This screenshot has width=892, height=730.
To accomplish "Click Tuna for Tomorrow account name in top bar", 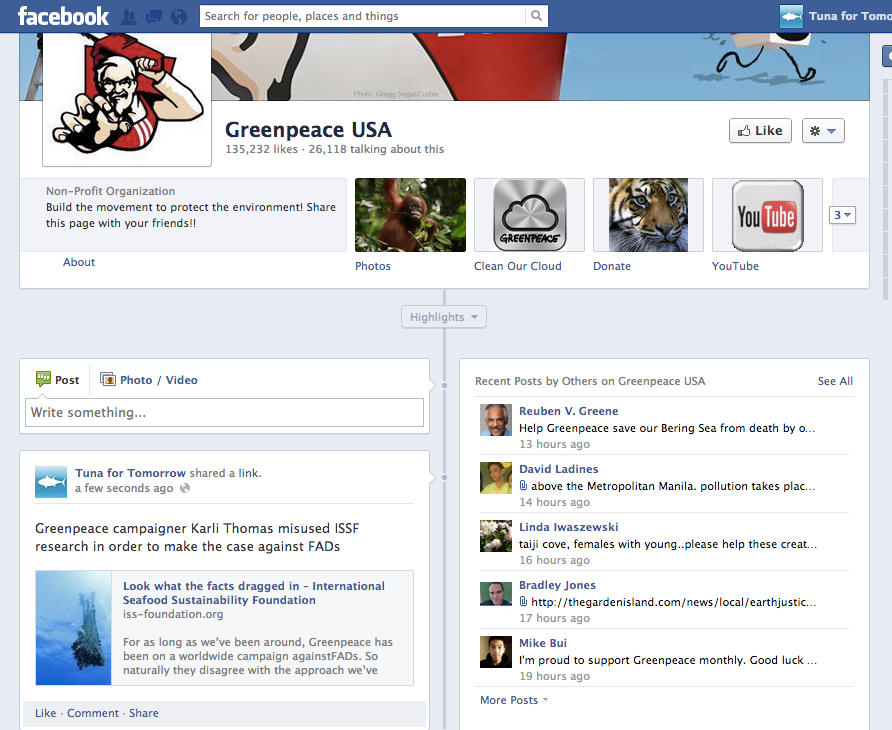I will click(x=850, y=17).
